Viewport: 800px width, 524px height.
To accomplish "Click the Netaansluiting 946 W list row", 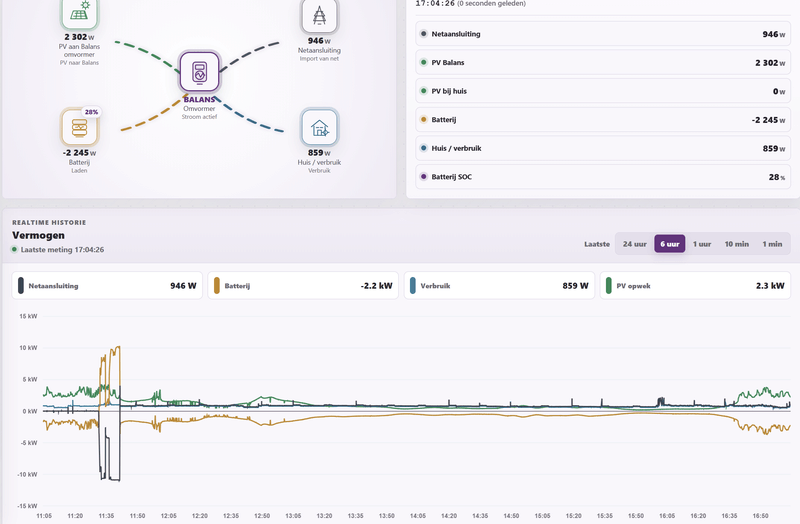I will coord(603,34).
